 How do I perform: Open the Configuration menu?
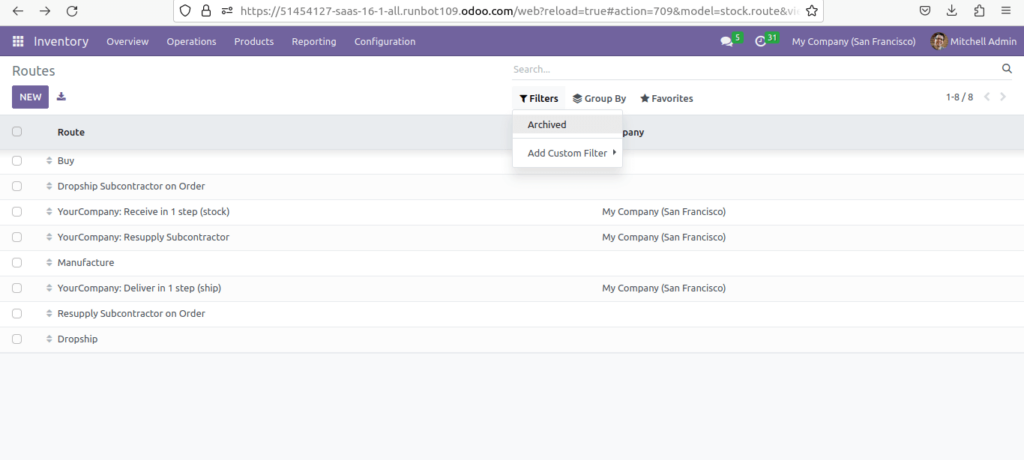pos(385,41)
